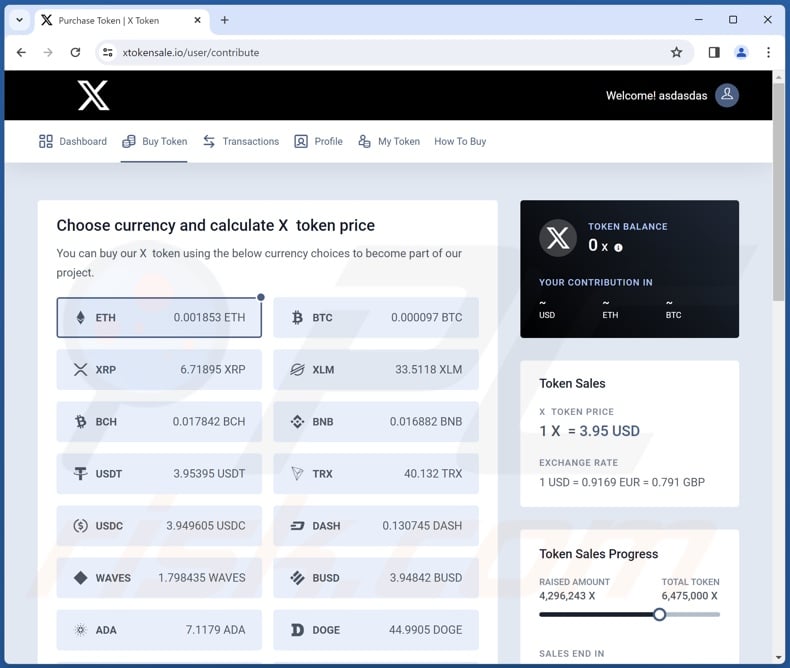Open My Token page

(x=388, y=141)
